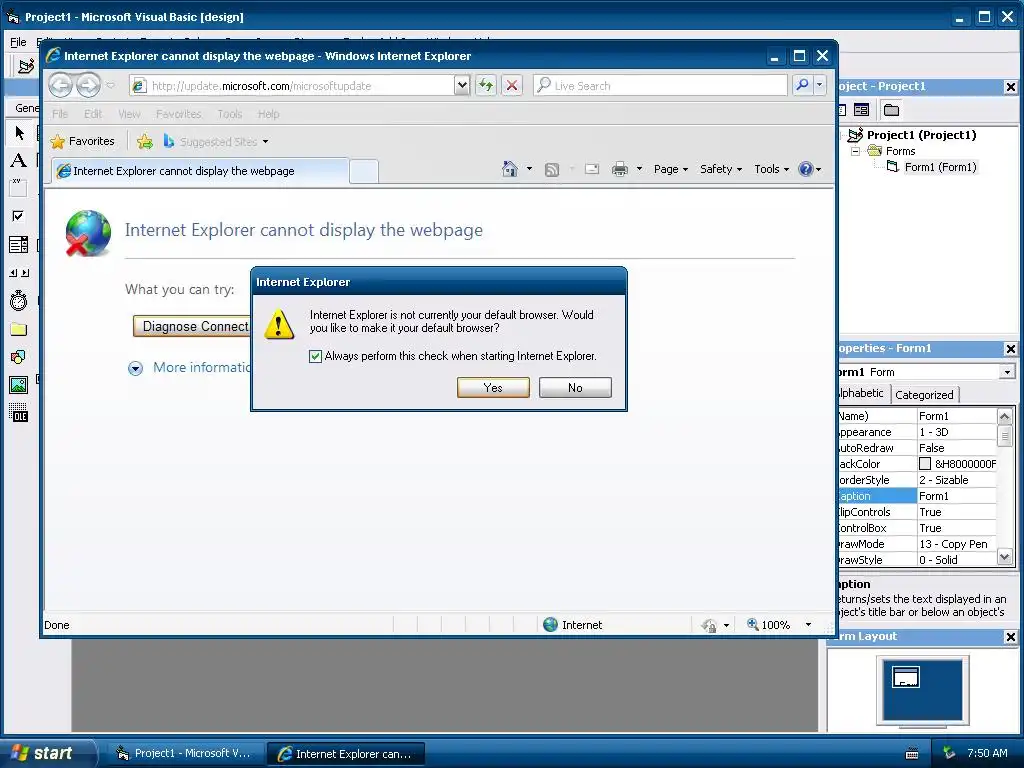Select the Pointer tool in VB toolbox

[19, 133]
